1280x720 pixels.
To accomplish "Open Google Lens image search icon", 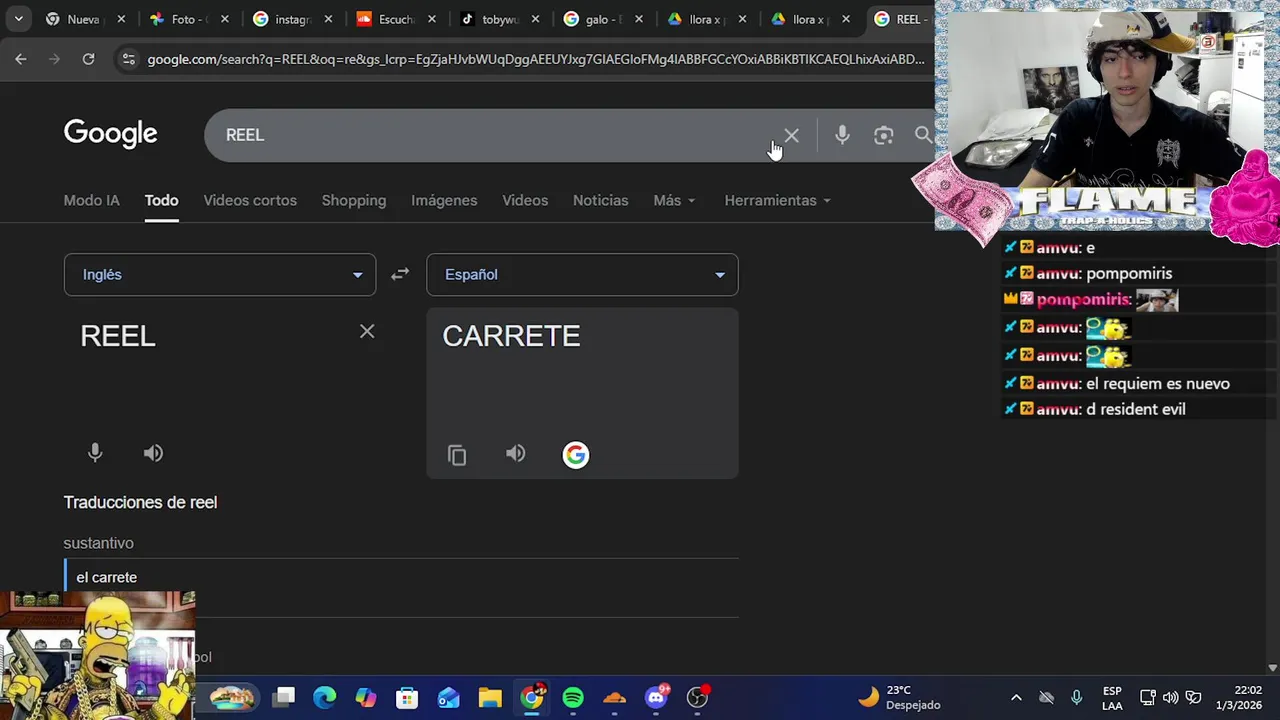I will click(x=883, y=135).
